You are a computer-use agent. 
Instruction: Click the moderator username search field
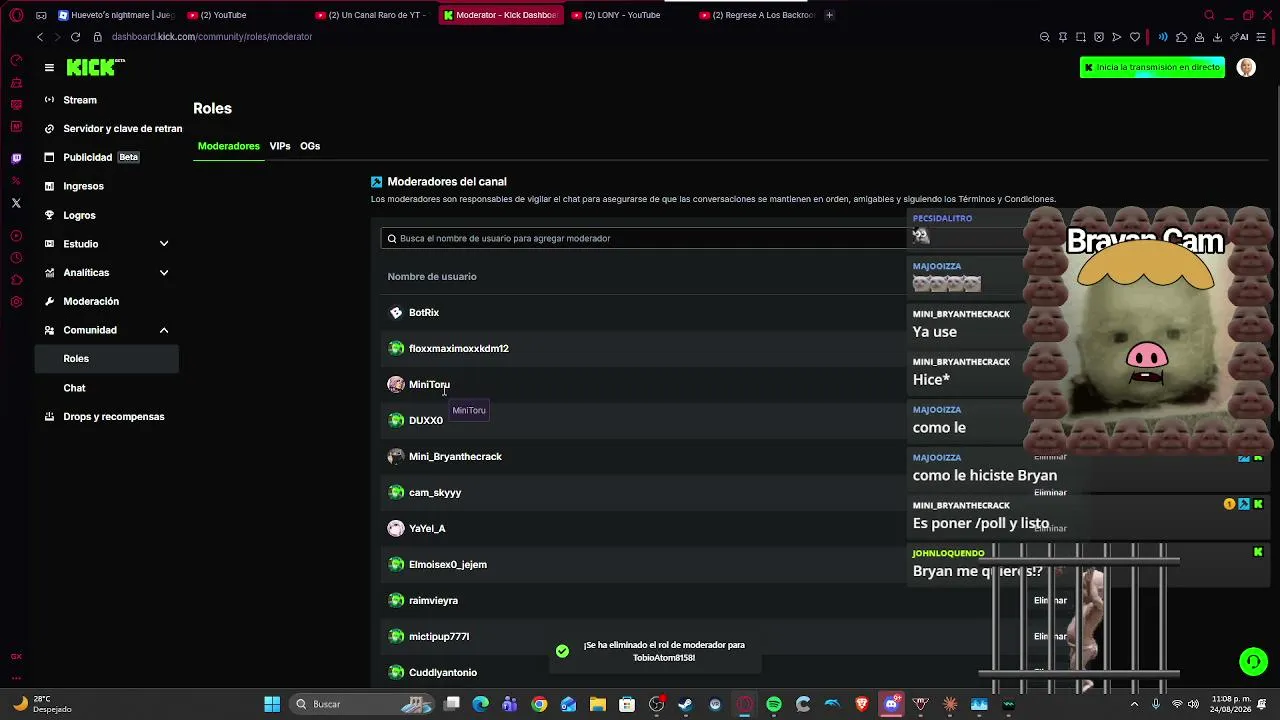pyautogui.click(x=645, y=238)
